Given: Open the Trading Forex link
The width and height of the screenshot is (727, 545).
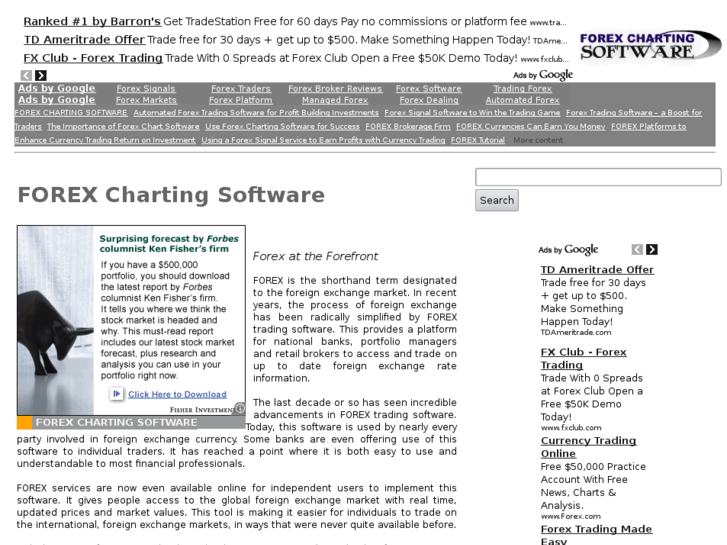Looking at the screenshot, I should pyautogui.click(x=523, y=89).
